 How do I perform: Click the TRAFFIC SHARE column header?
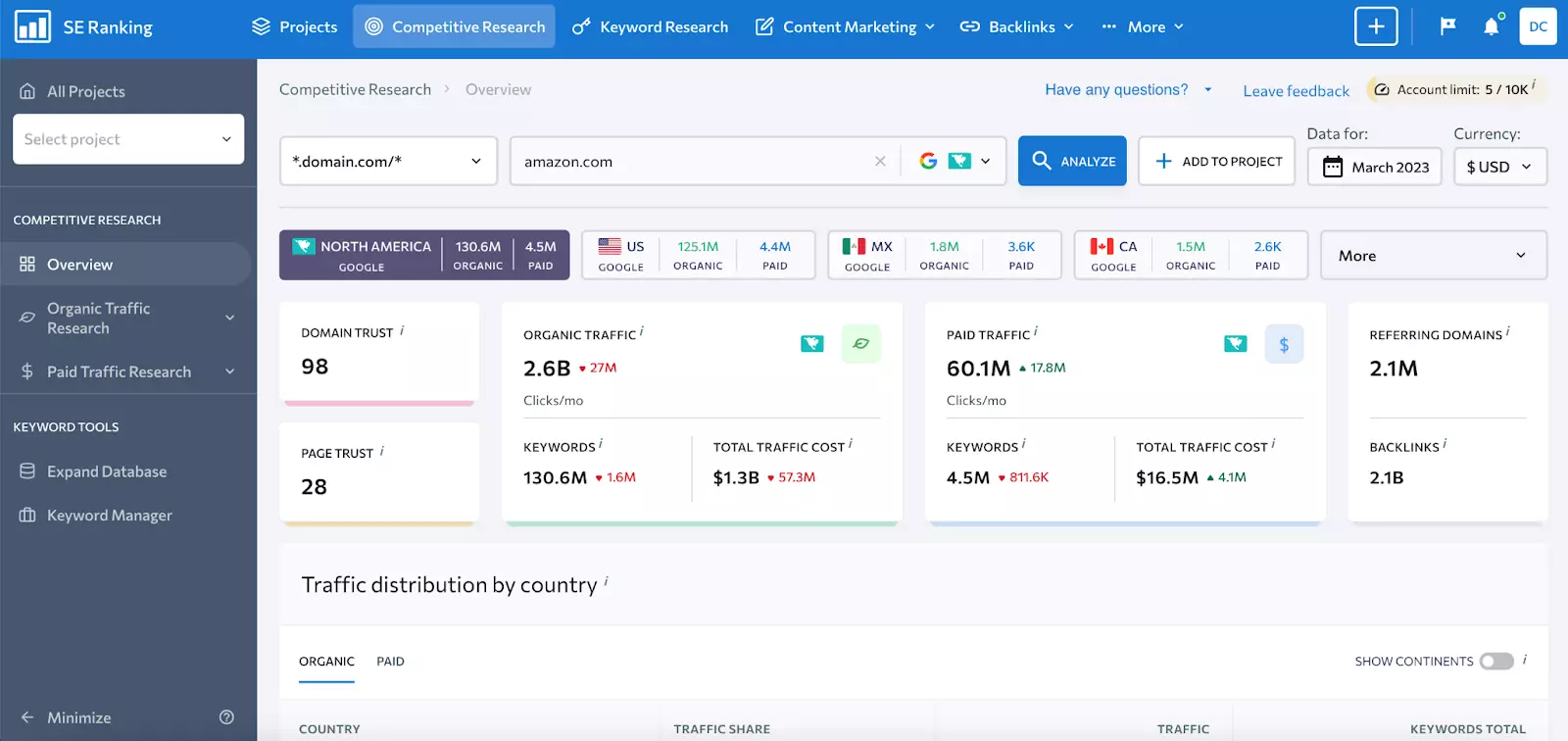721,729
